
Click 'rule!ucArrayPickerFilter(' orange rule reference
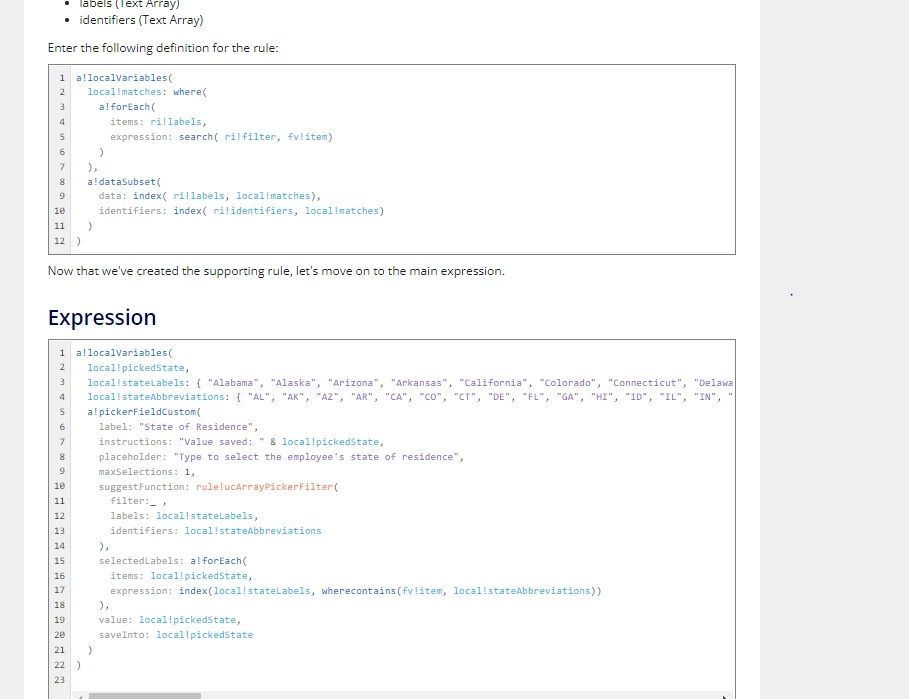[x=267, y=487]
